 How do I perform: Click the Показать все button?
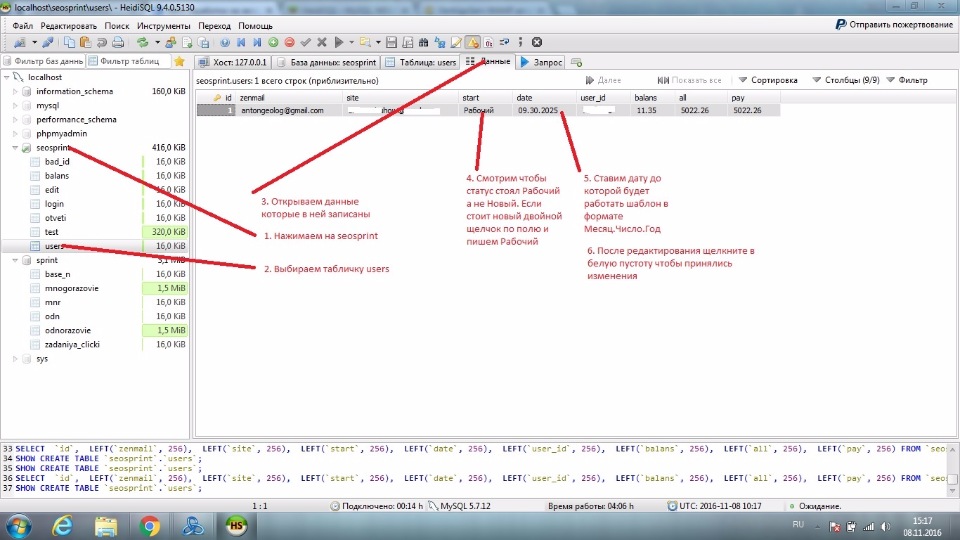[x=689, y=80]
